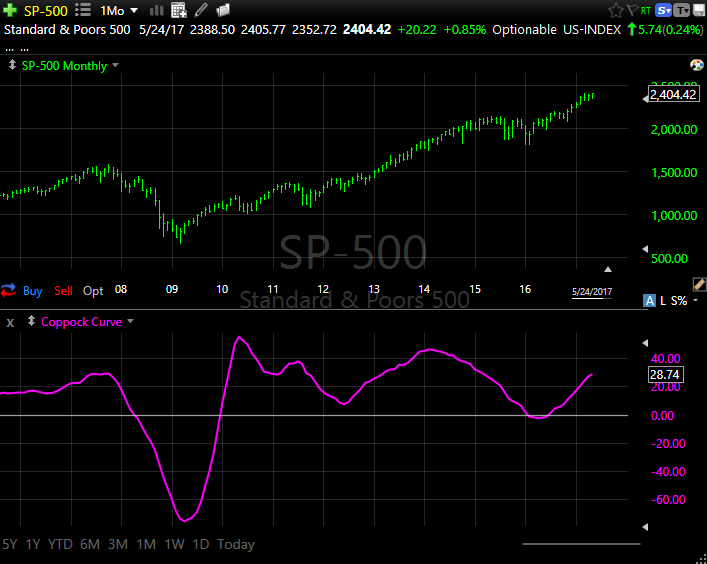
Task: Click the move arrows next to Coppock Curve
Action: [x=31, y=321]
